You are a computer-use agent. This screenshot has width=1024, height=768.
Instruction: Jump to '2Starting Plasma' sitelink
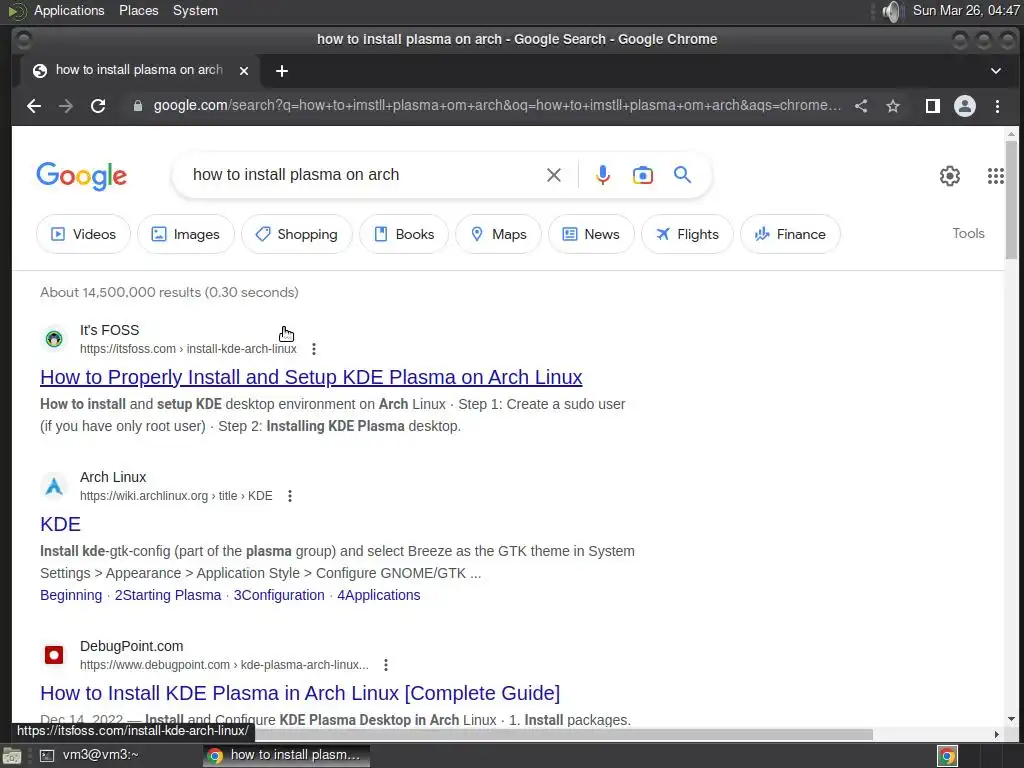click(x=168, y=595)
